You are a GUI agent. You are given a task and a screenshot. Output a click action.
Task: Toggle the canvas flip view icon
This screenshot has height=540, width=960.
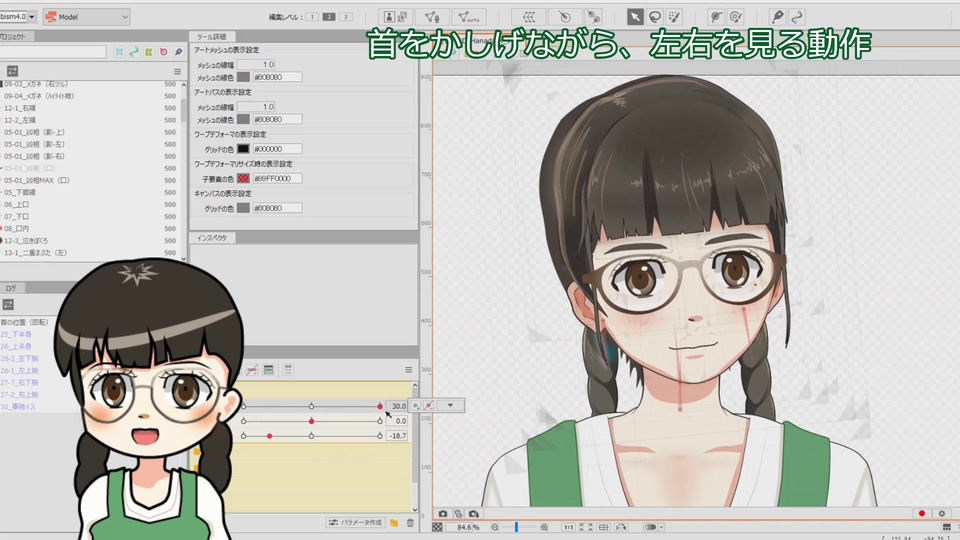pyautogui.click(x=621, y=527)
